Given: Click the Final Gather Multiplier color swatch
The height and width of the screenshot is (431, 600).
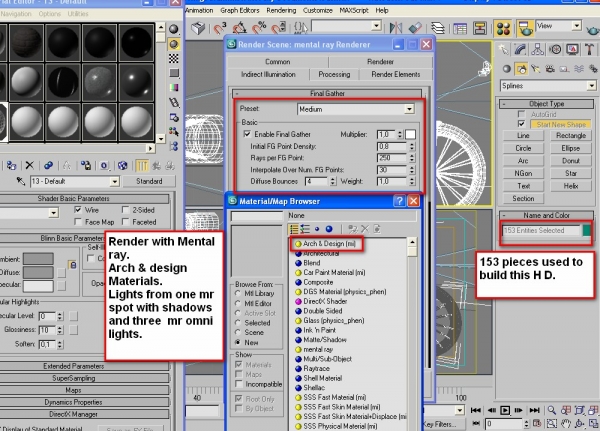Looking at the screenshot, I should coord(410,134).
